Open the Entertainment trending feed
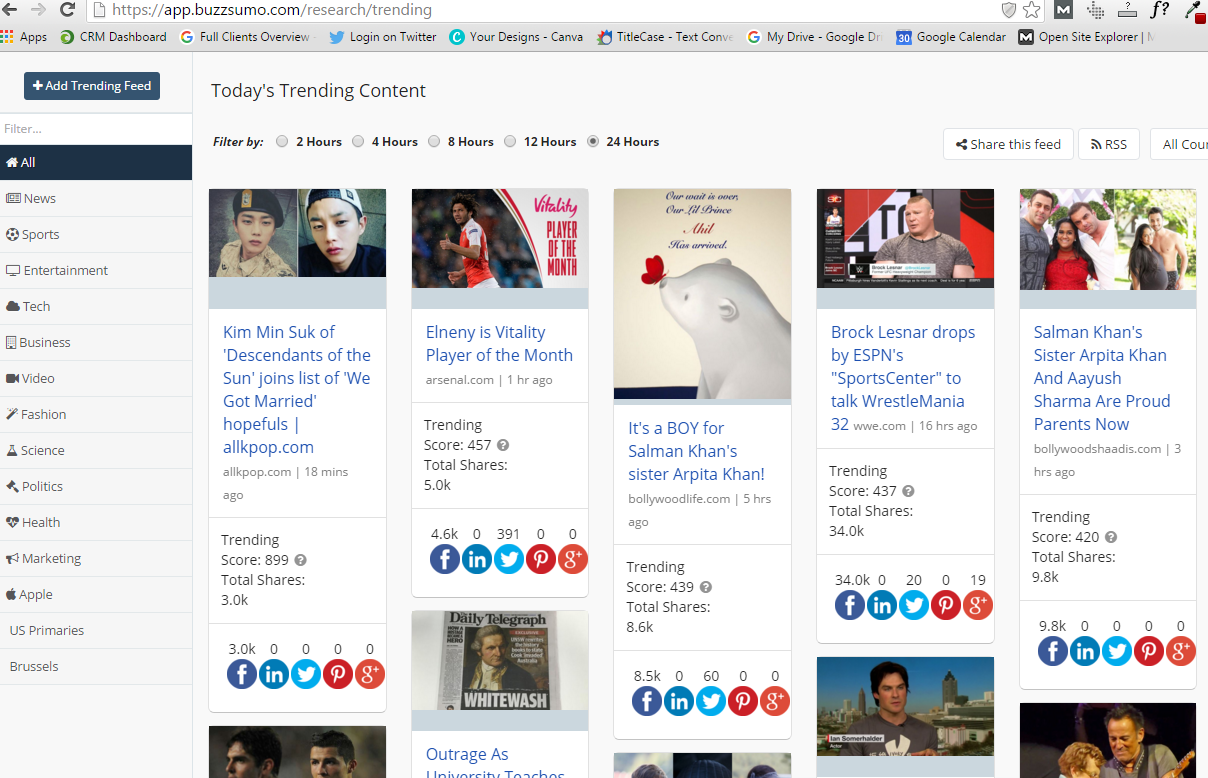This screenshot has height=778, width=1208. (x=96, y=270)
